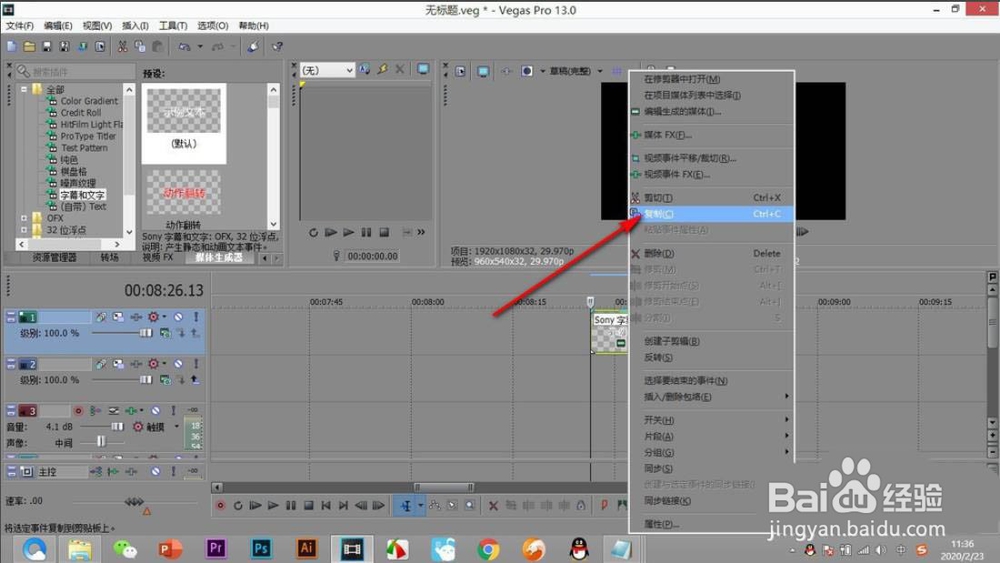Pause playback in timeline transport bar
This screenshot has width=1000, height=563.
pyautogui.click(x=291, y=506)
